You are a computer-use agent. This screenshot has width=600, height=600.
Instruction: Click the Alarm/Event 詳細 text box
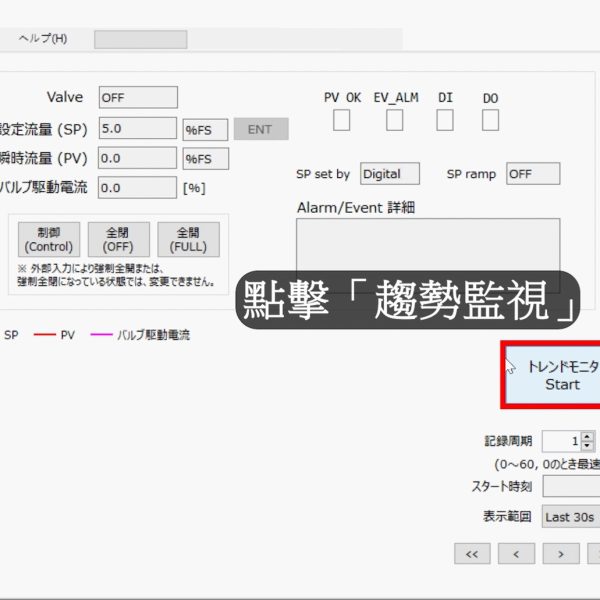(428, 255)
